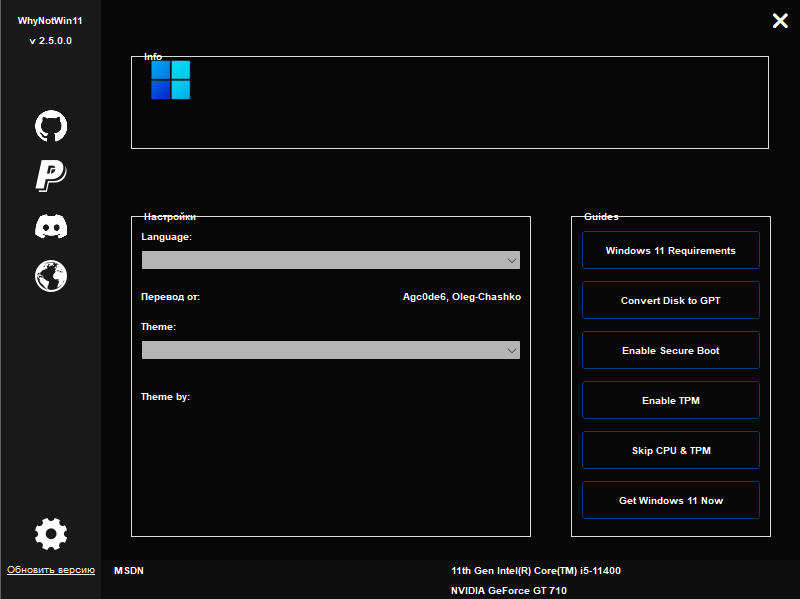Open the globe website icon

tap(51, 276)
